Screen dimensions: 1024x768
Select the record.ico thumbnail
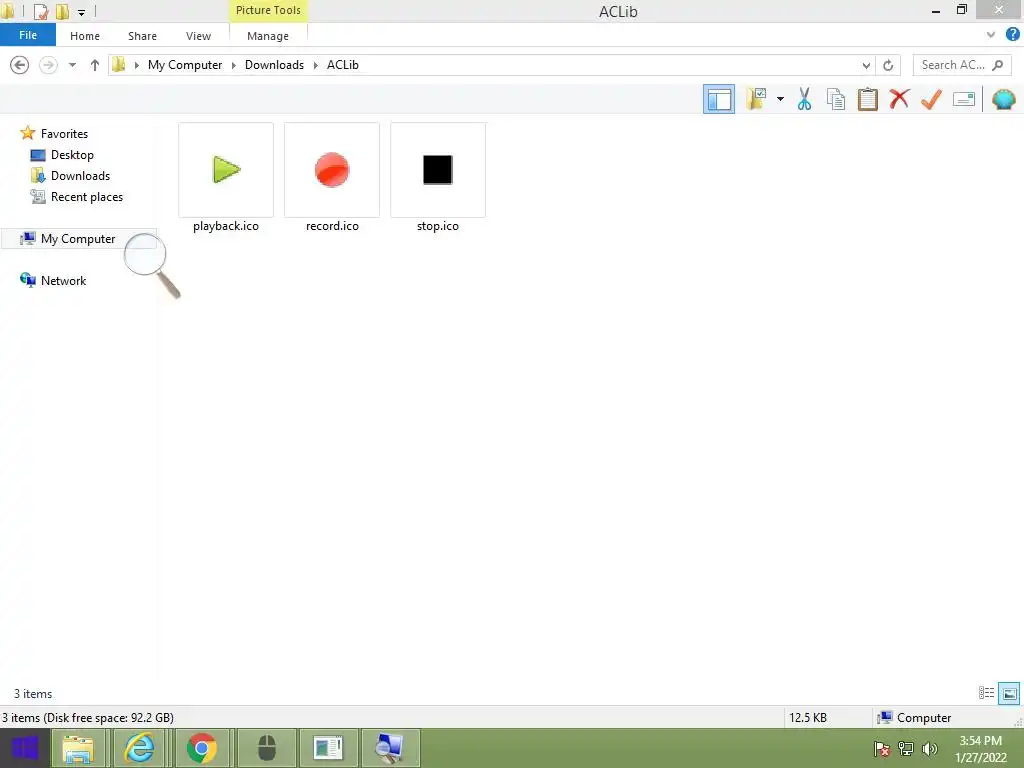point(332,170)
